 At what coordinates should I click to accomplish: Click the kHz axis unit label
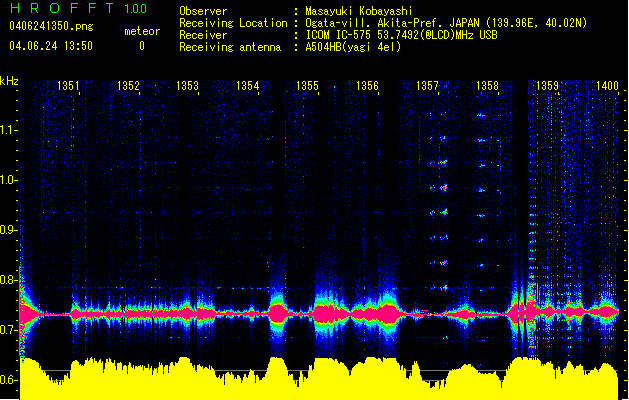pos(9,81)
